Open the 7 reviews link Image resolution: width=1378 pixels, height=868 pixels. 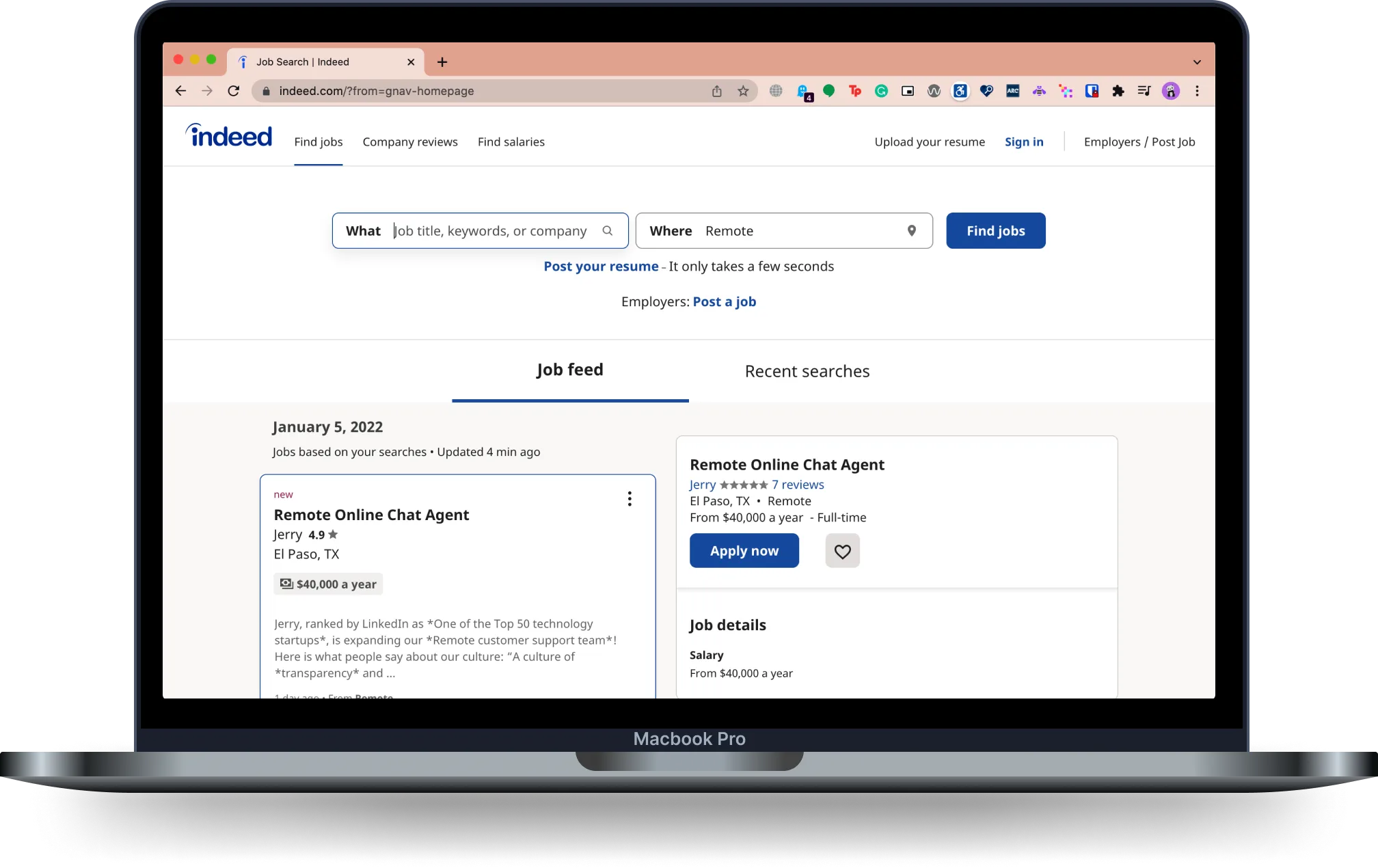(798, 485)
